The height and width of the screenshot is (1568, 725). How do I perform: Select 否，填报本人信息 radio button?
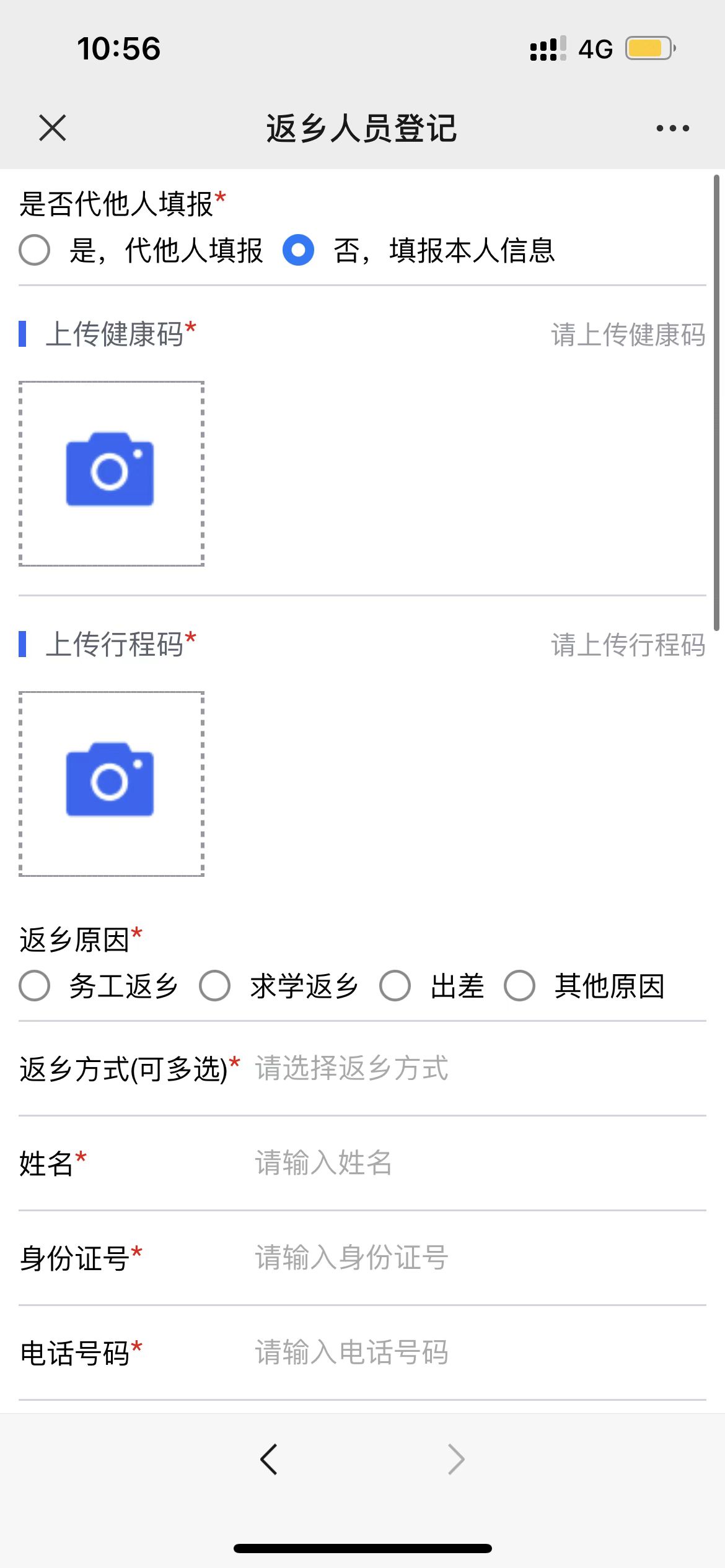[x=298, y=250]
